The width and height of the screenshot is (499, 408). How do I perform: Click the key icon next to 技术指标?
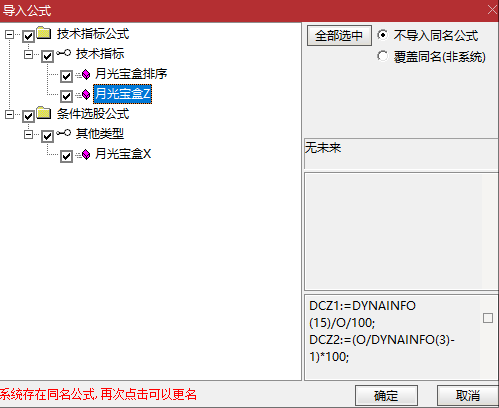[63, 53]
